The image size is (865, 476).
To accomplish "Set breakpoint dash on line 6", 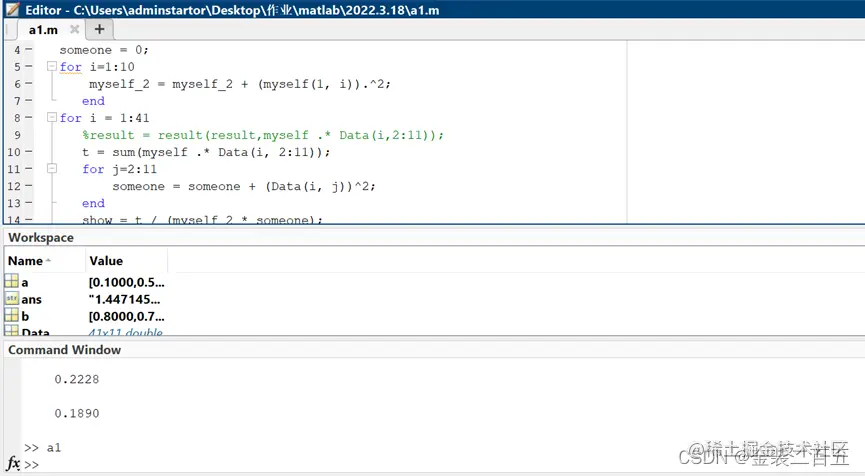I will (x=29, y=84).
